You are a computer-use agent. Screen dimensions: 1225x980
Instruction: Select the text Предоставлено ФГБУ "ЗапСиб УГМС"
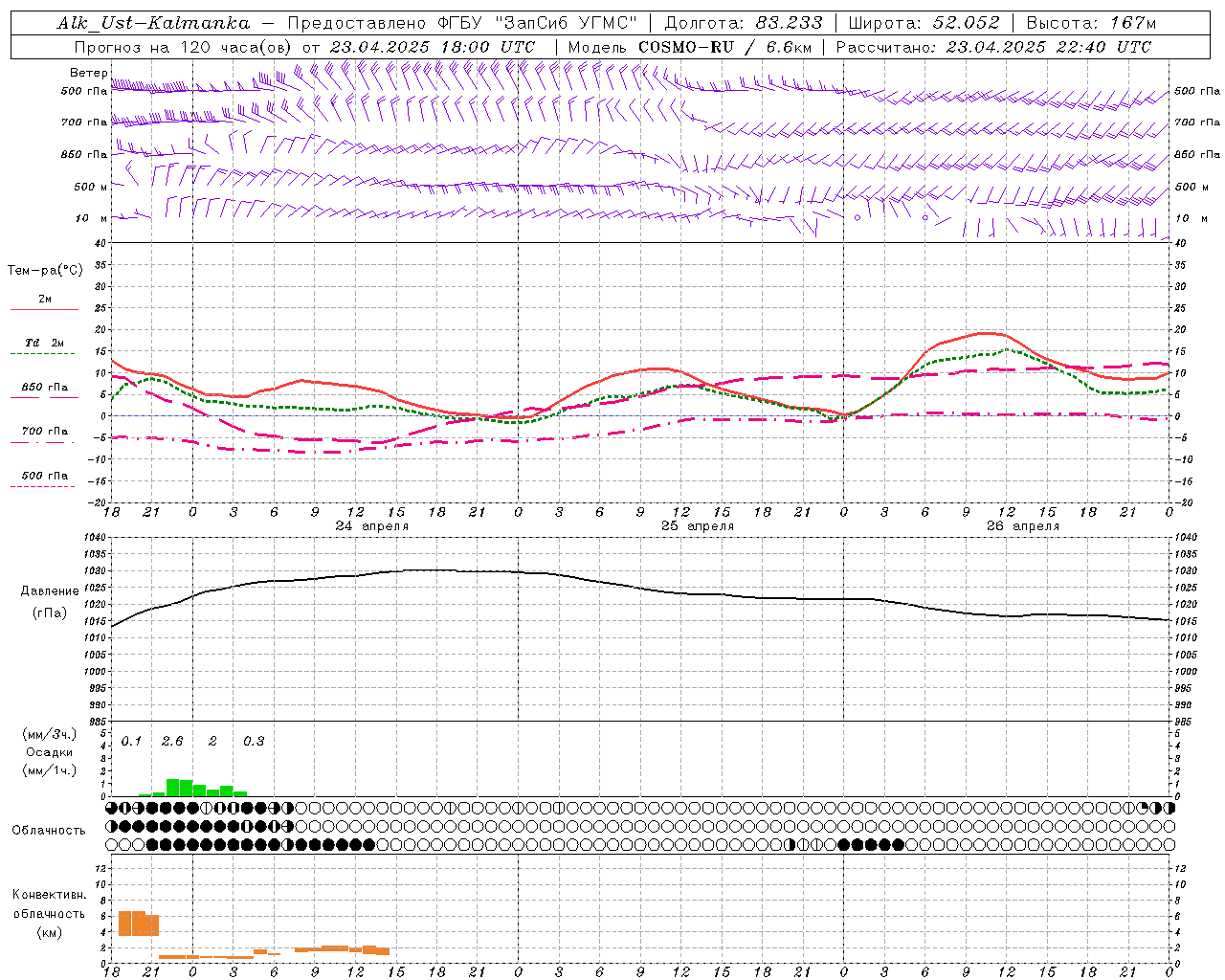462,23
